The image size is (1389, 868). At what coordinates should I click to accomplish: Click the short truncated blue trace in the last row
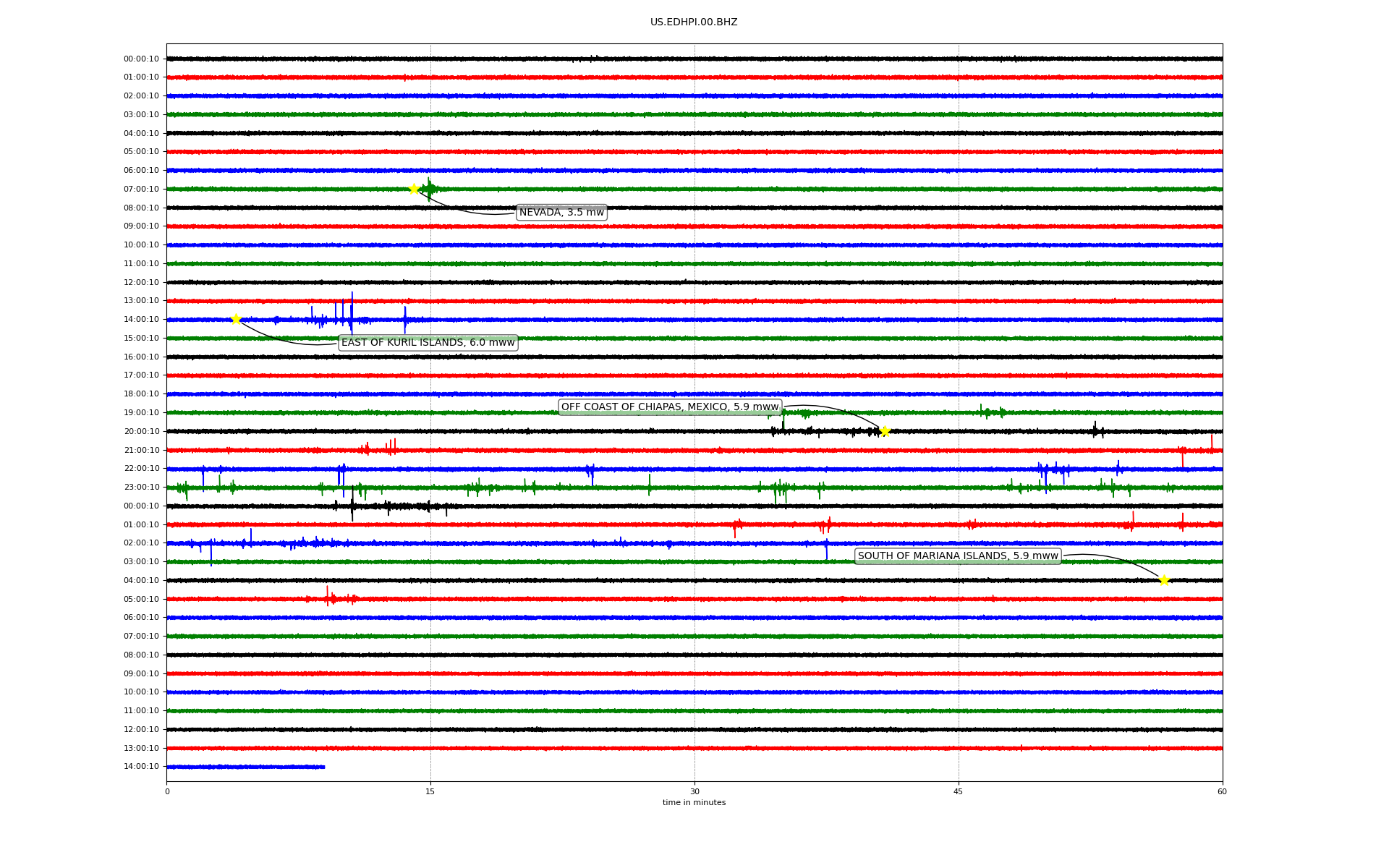(x=246, y=767)
